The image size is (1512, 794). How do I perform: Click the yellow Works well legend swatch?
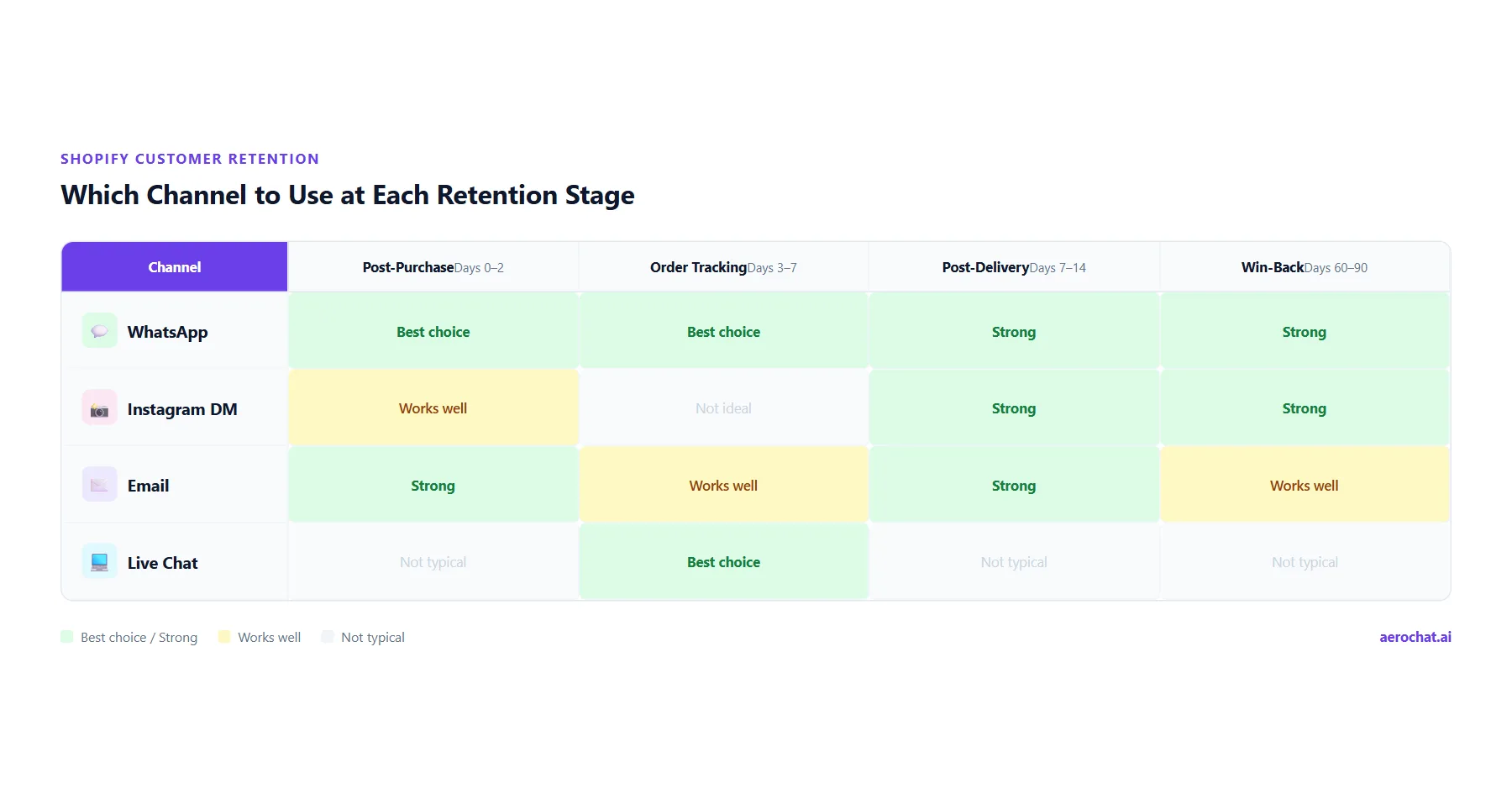pyautogui.click(x=224, y=637)
